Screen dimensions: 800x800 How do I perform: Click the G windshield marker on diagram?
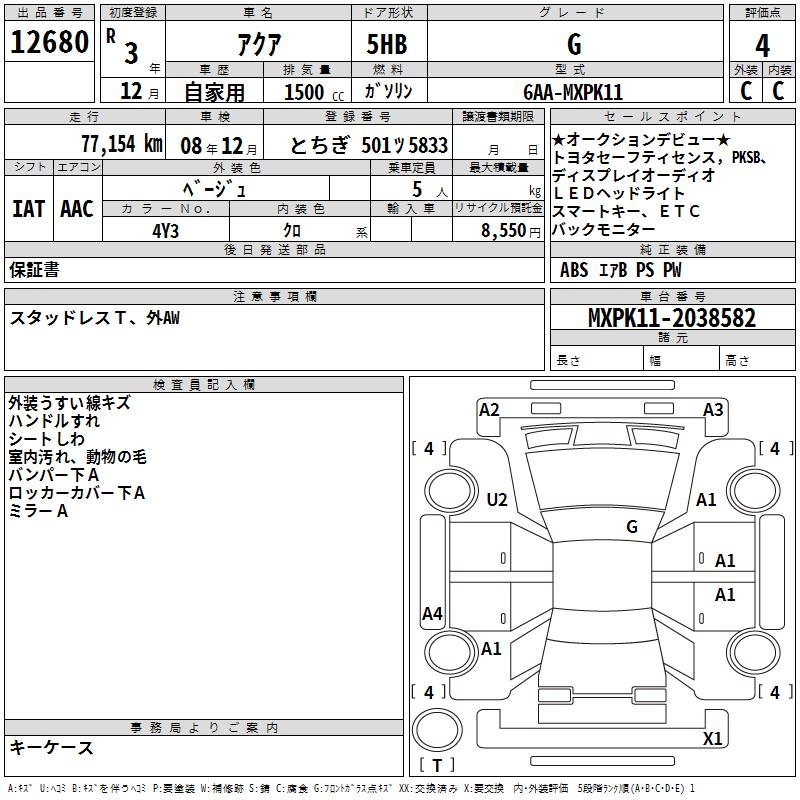click(x=632, y=527)
